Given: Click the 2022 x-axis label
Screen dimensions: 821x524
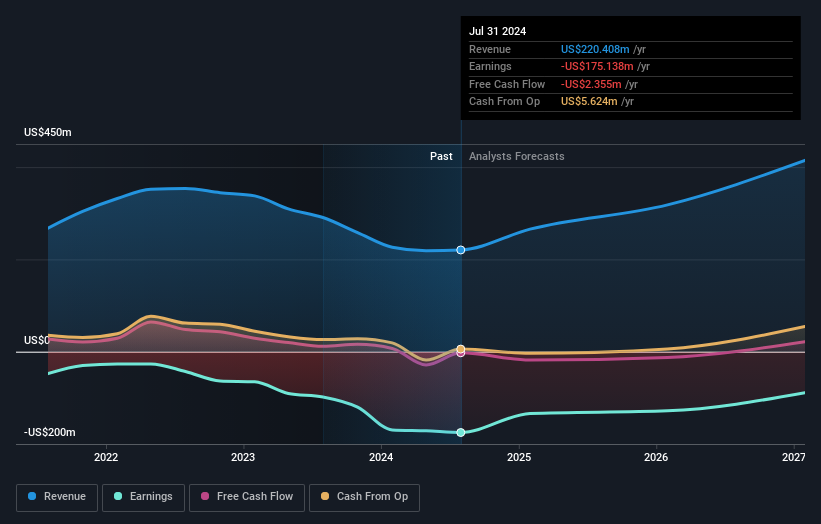Looking at the screenshot, I should point(106,457).
